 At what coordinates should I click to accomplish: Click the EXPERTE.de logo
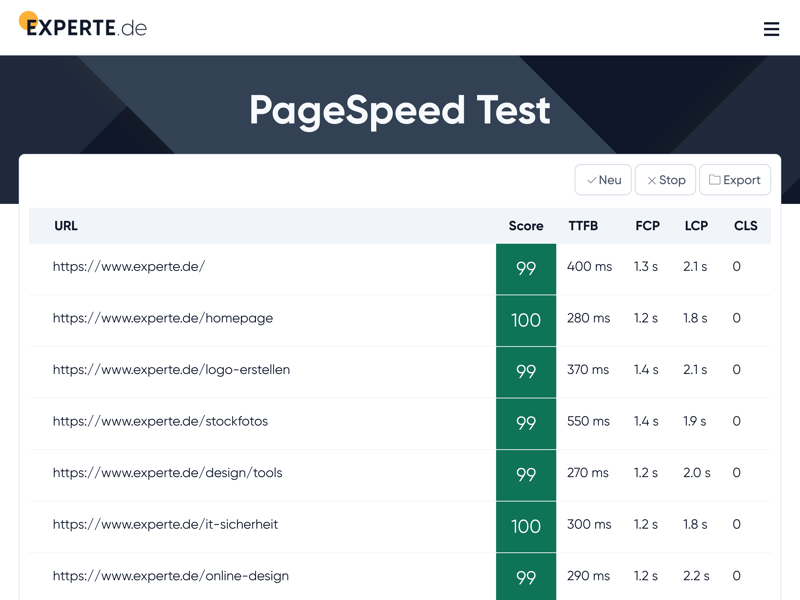pyautogui.click(x=83, y=26)
